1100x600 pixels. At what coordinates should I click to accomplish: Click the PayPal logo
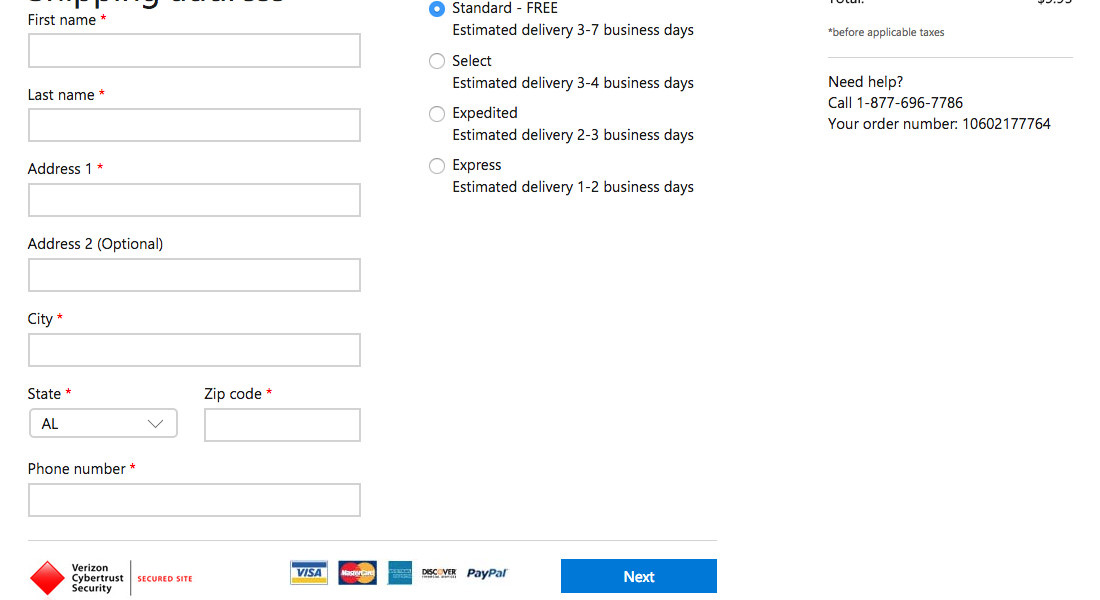(x=487, y=573)
